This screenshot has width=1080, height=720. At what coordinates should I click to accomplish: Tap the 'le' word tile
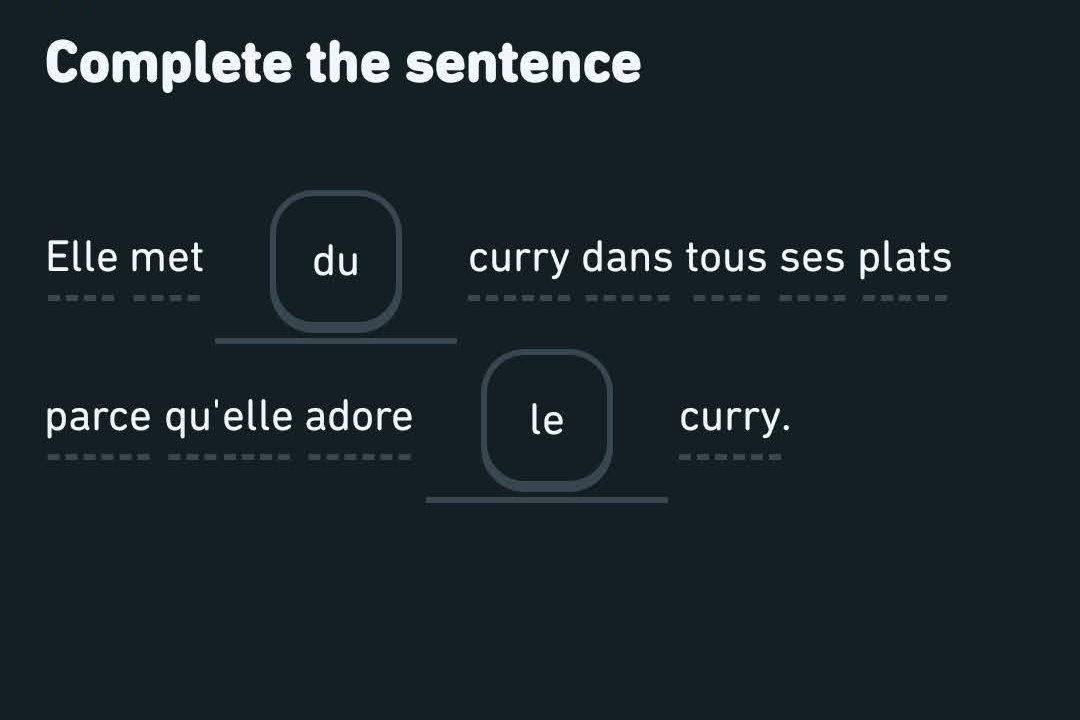pyautogui.click(x=547, y=421)
